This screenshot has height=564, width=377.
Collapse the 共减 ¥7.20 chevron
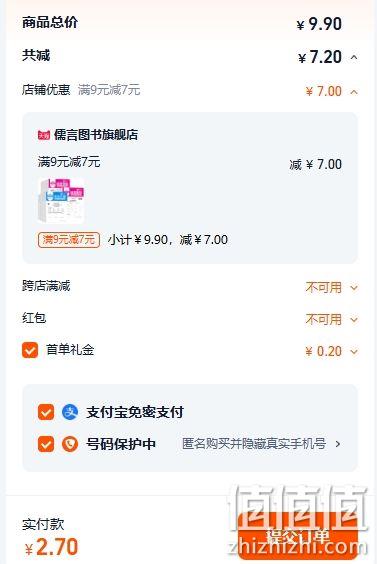click(354, 58)
